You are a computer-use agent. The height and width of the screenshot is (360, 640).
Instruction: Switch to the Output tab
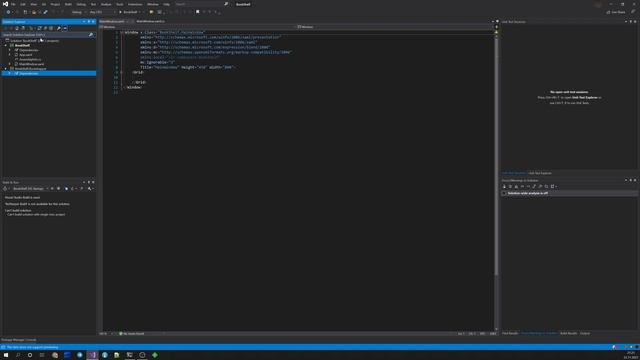pos(585,333)
